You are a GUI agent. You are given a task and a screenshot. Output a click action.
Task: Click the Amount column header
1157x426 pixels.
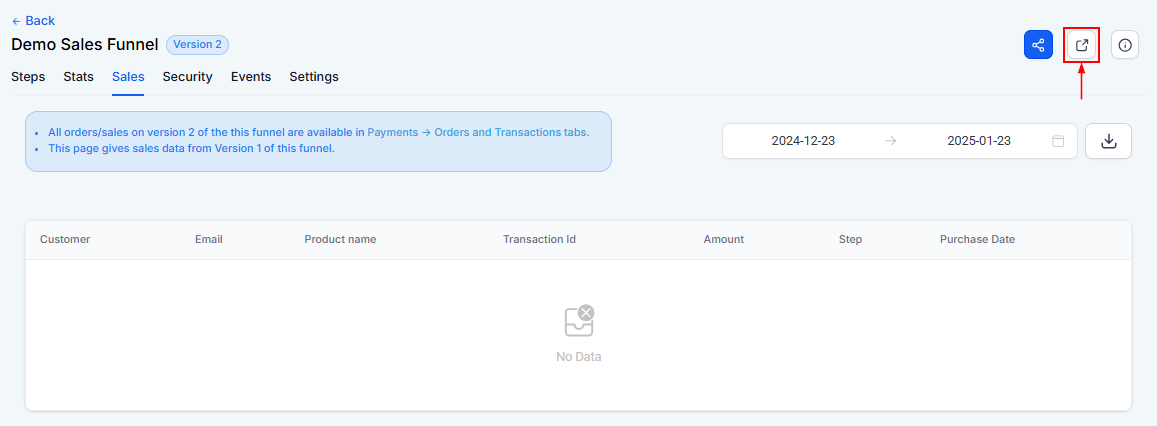[724, 240]
